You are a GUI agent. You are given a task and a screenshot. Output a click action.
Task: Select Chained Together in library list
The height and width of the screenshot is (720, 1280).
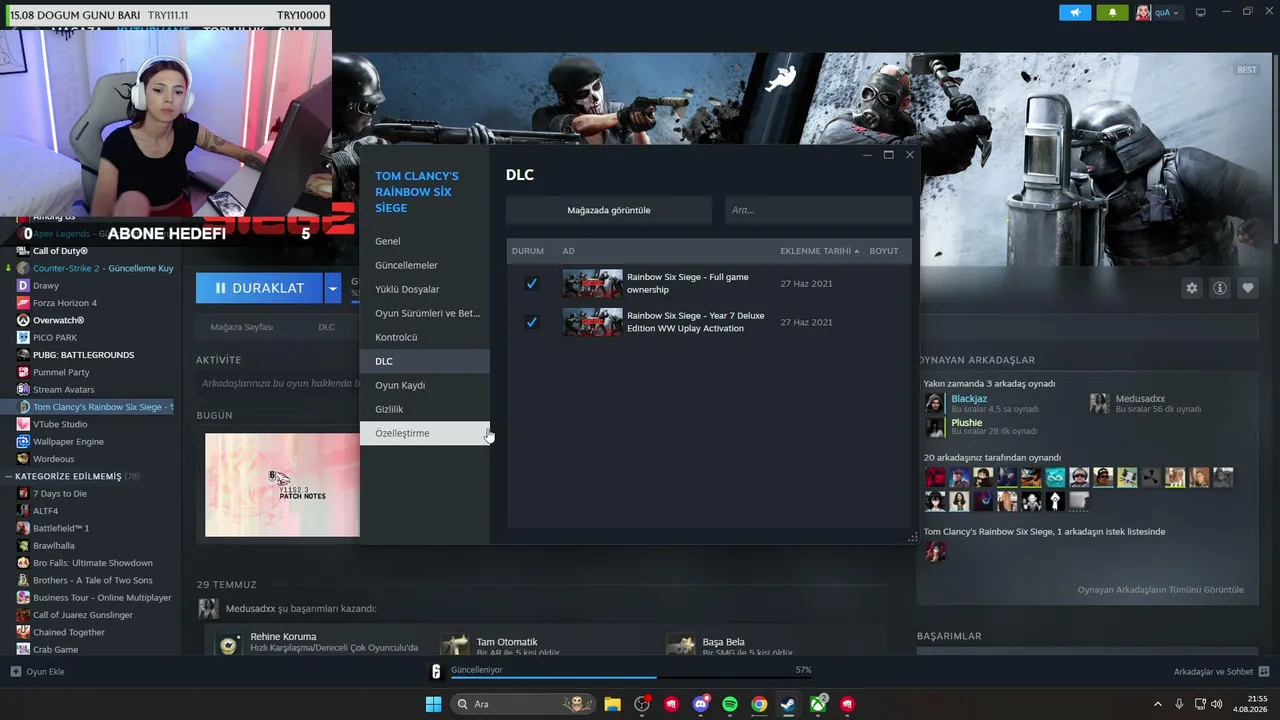[x=69, y=632]
